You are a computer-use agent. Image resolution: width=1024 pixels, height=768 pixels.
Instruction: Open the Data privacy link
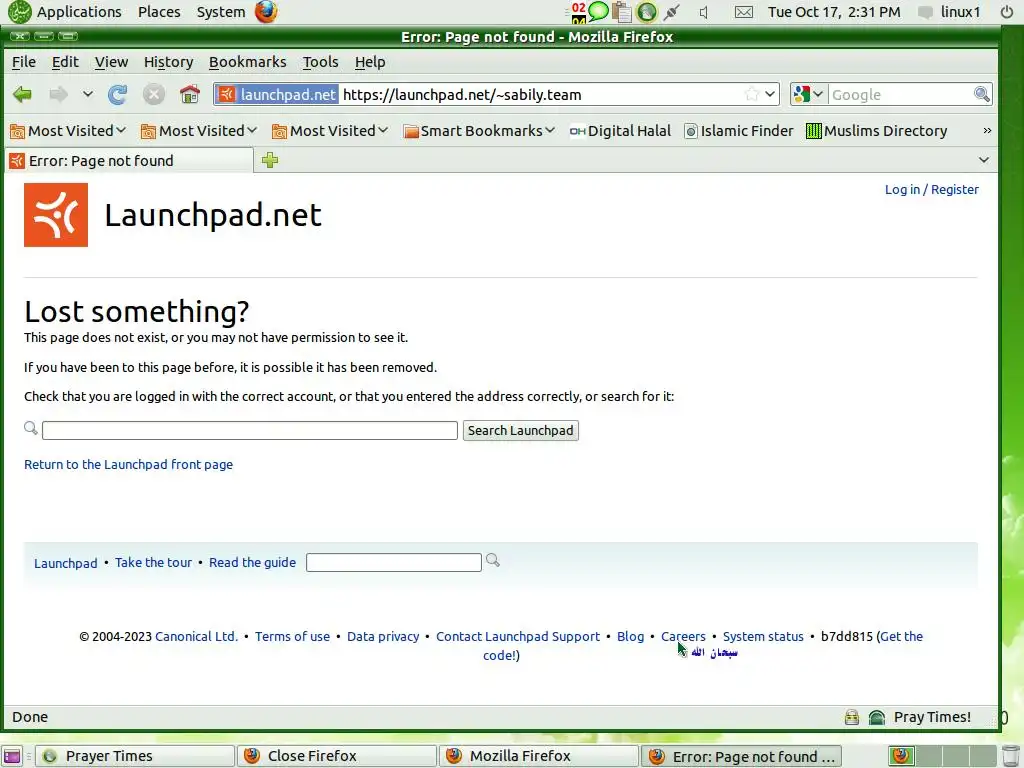point(383,636)
